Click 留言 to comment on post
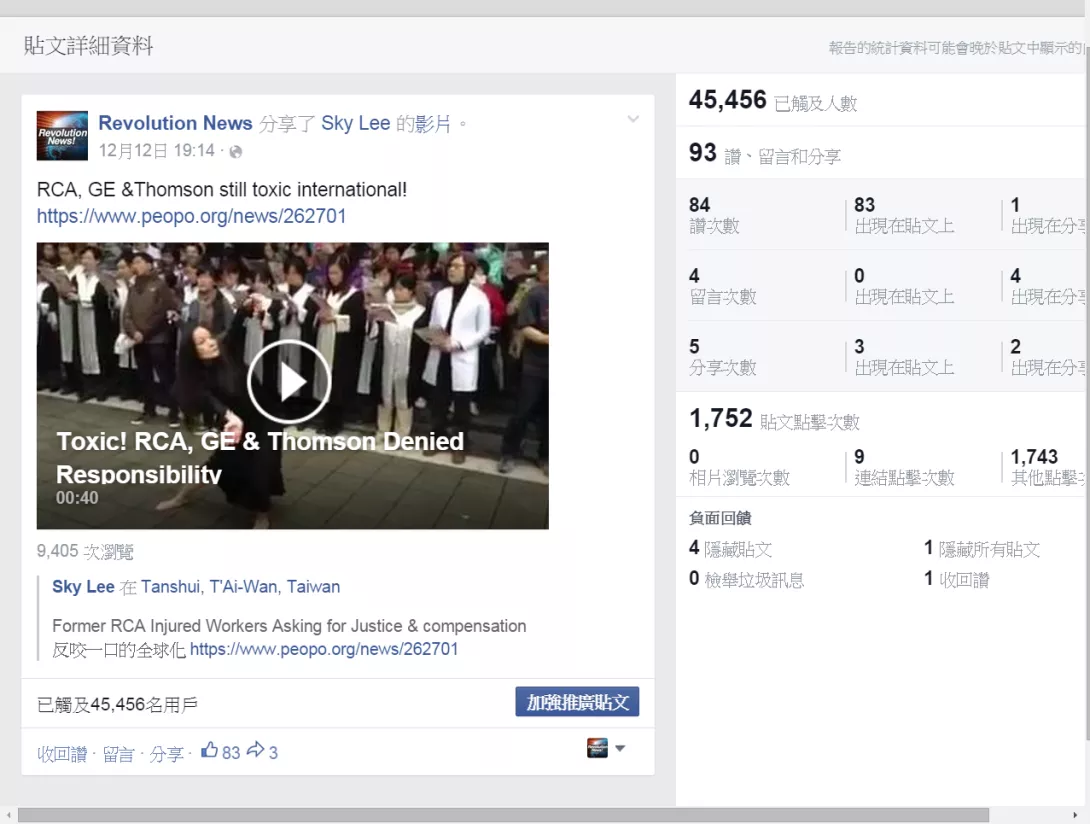This screenshot has width=1090, height=824. [118, 754]
